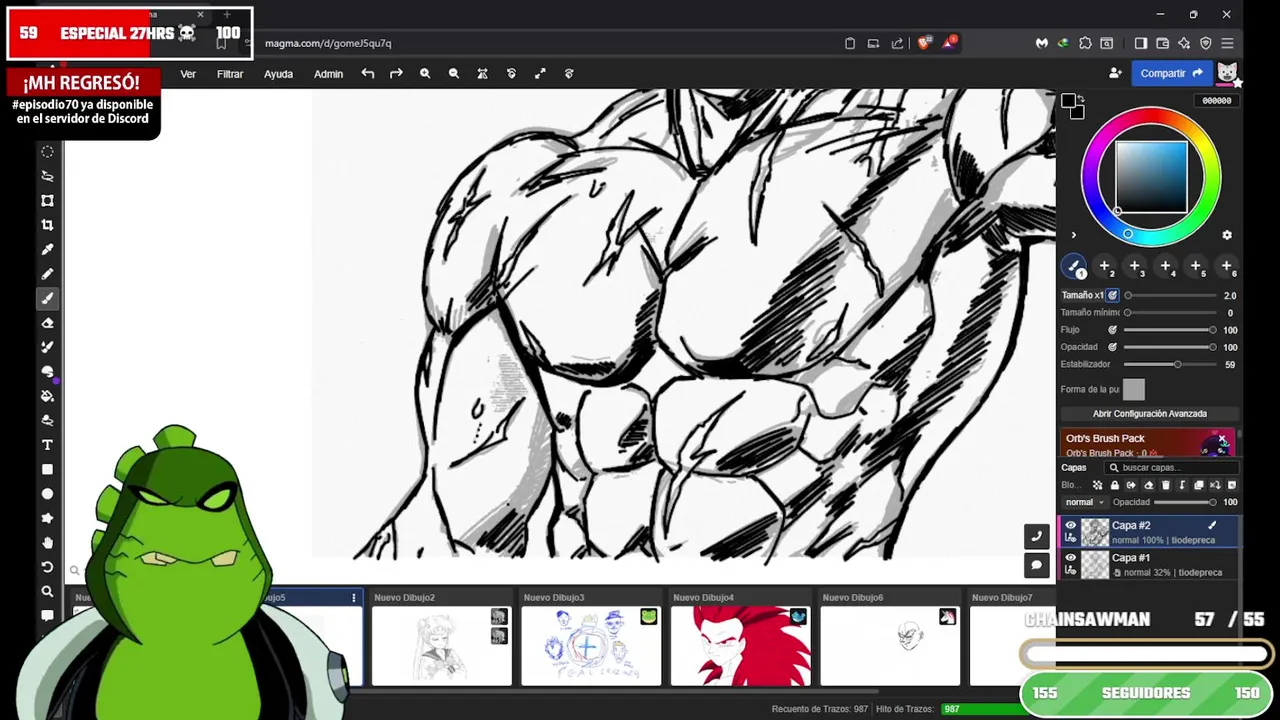Zoom in on the canvas
Viewport: 1280px width, 720px height.
tap(425, 73)
